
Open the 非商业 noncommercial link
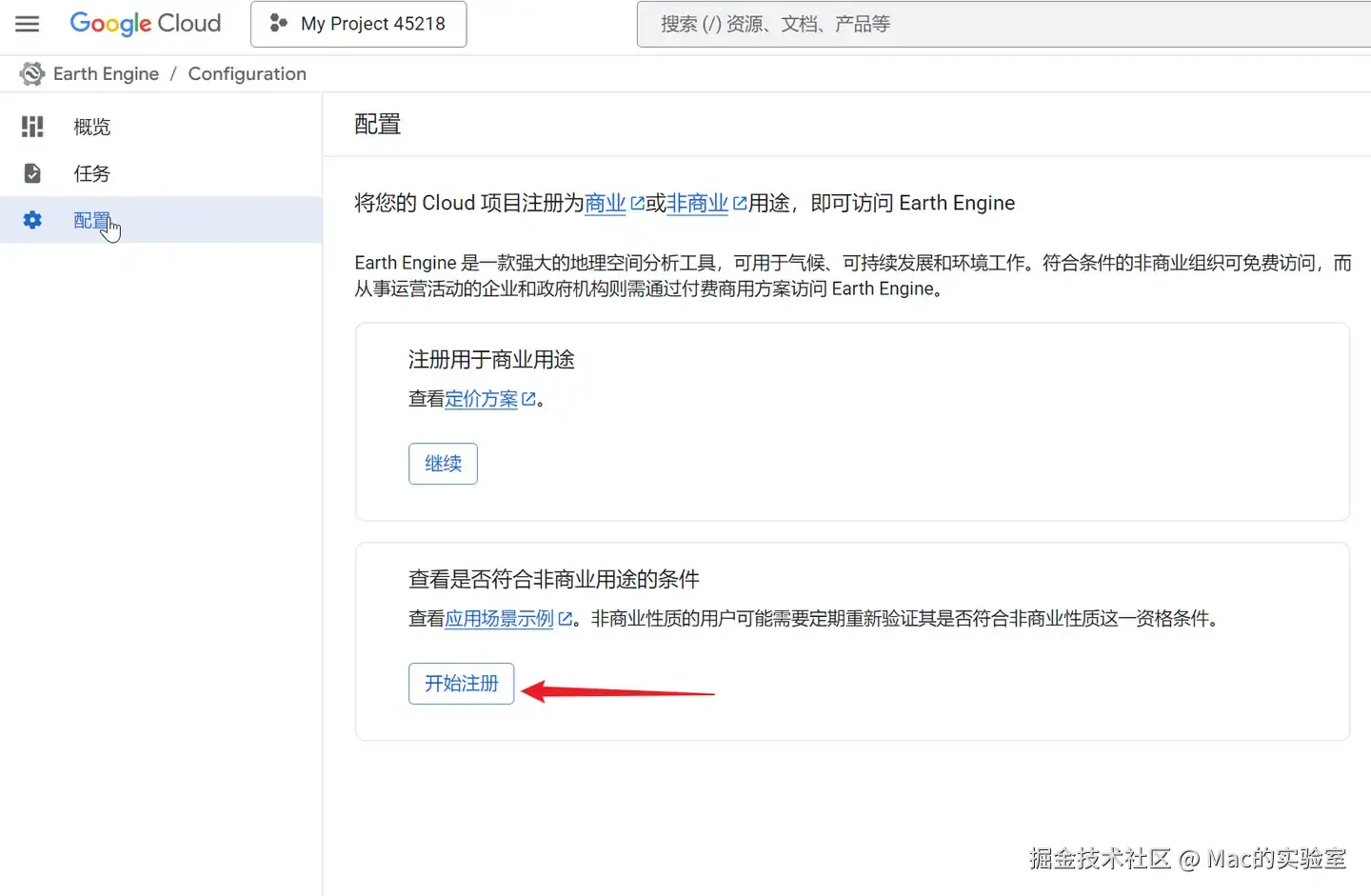point(697,203)
